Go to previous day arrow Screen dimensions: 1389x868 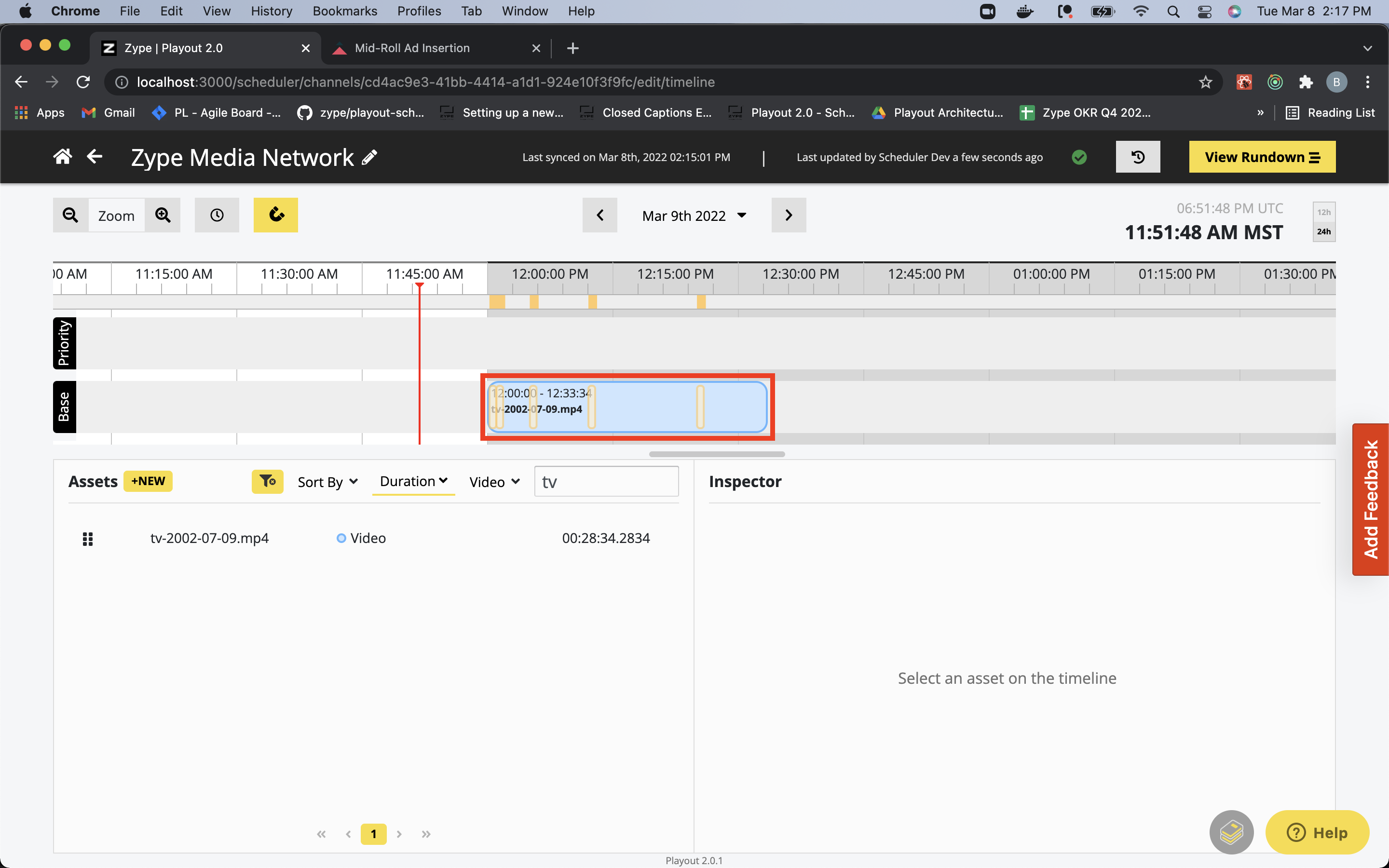[x=600, y=215]
